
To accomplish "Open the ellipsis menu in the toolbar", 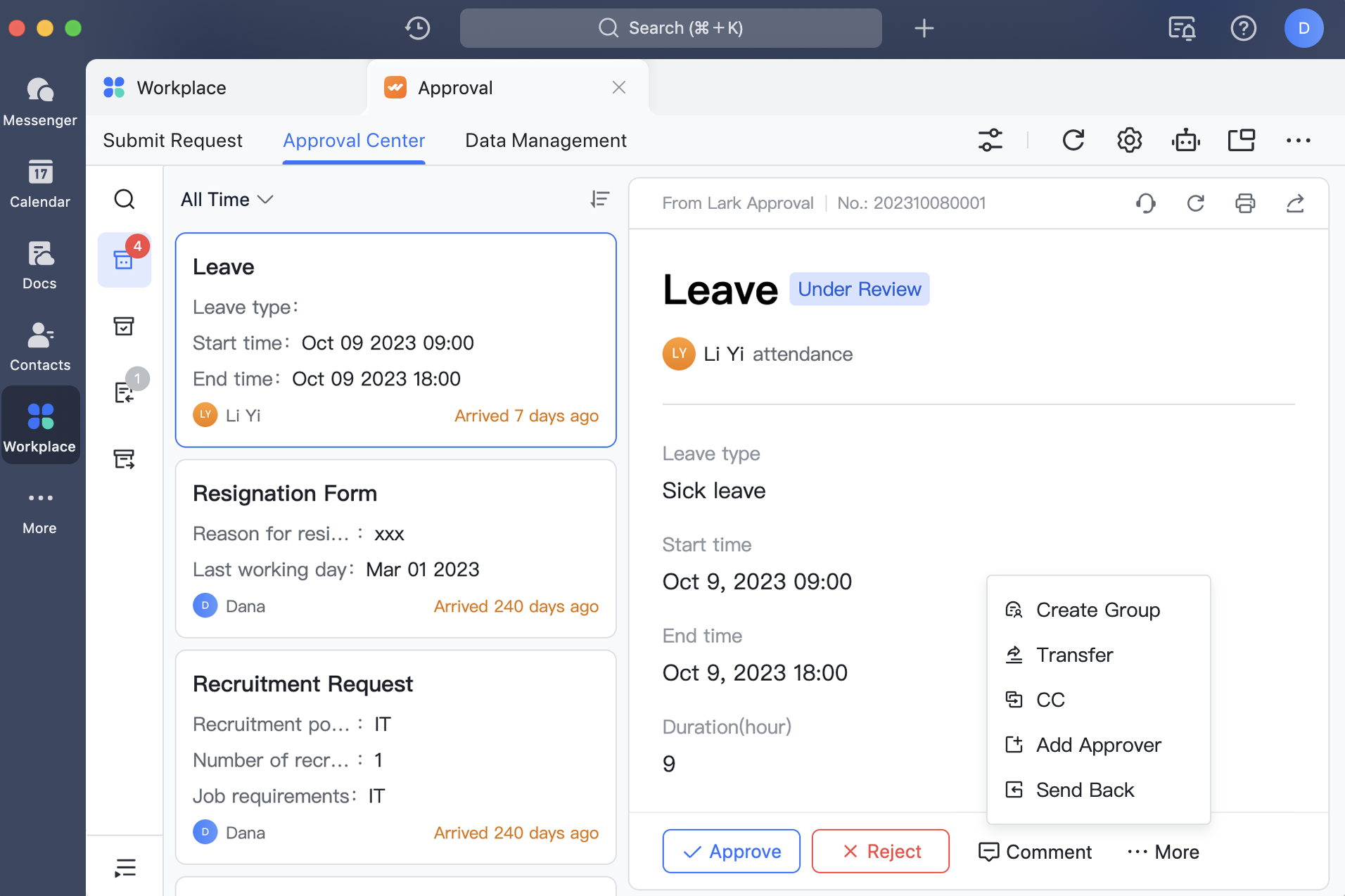I will [x=1298, y=140].
